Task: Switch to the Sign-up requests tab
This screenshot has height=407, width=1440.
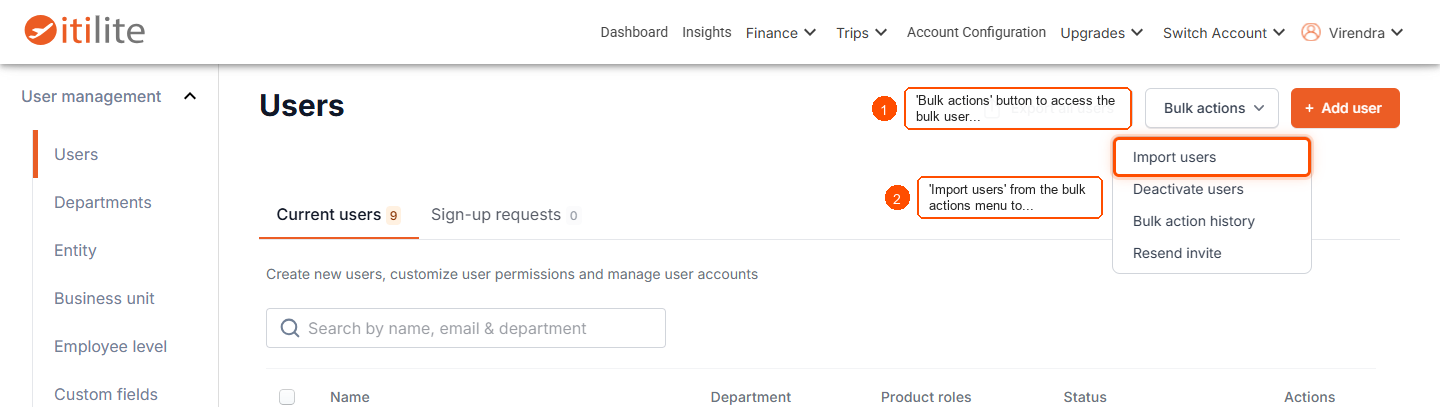Action: point(505,215)
